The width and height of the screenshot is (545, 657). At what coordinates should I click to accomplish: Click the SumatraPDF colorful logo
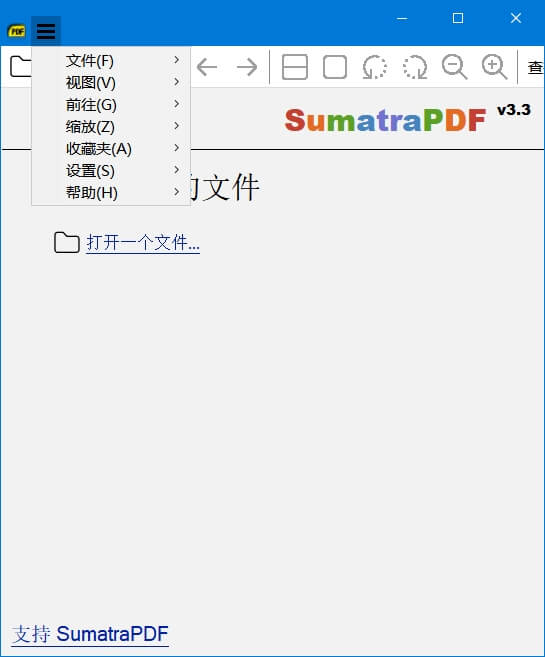pos(385,120)
